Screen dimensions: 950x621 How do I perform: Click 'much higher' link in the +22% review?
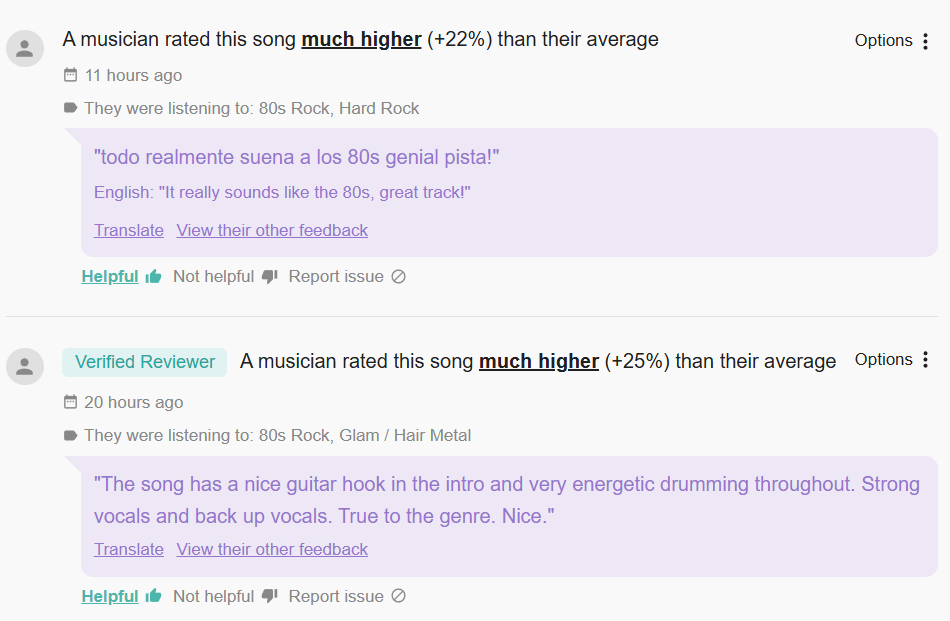coord(361,39)
